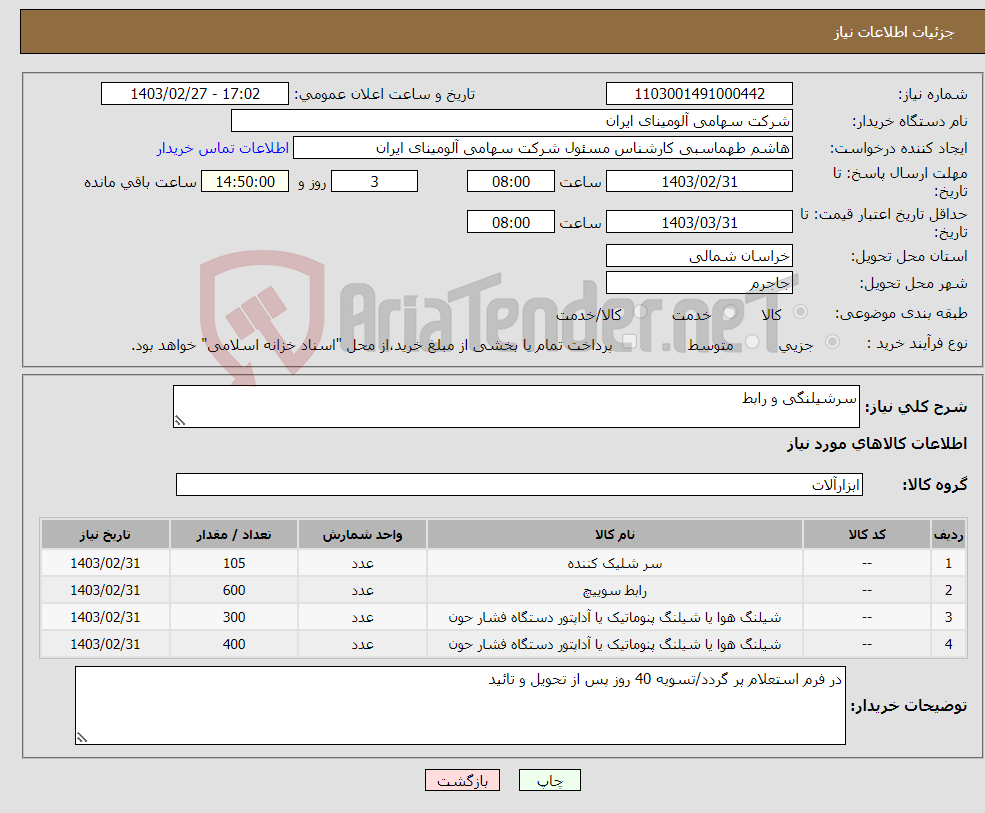Click the کد کالا column header
The height and width of the screenshot is (813, 985).
[x=867, y=535]
